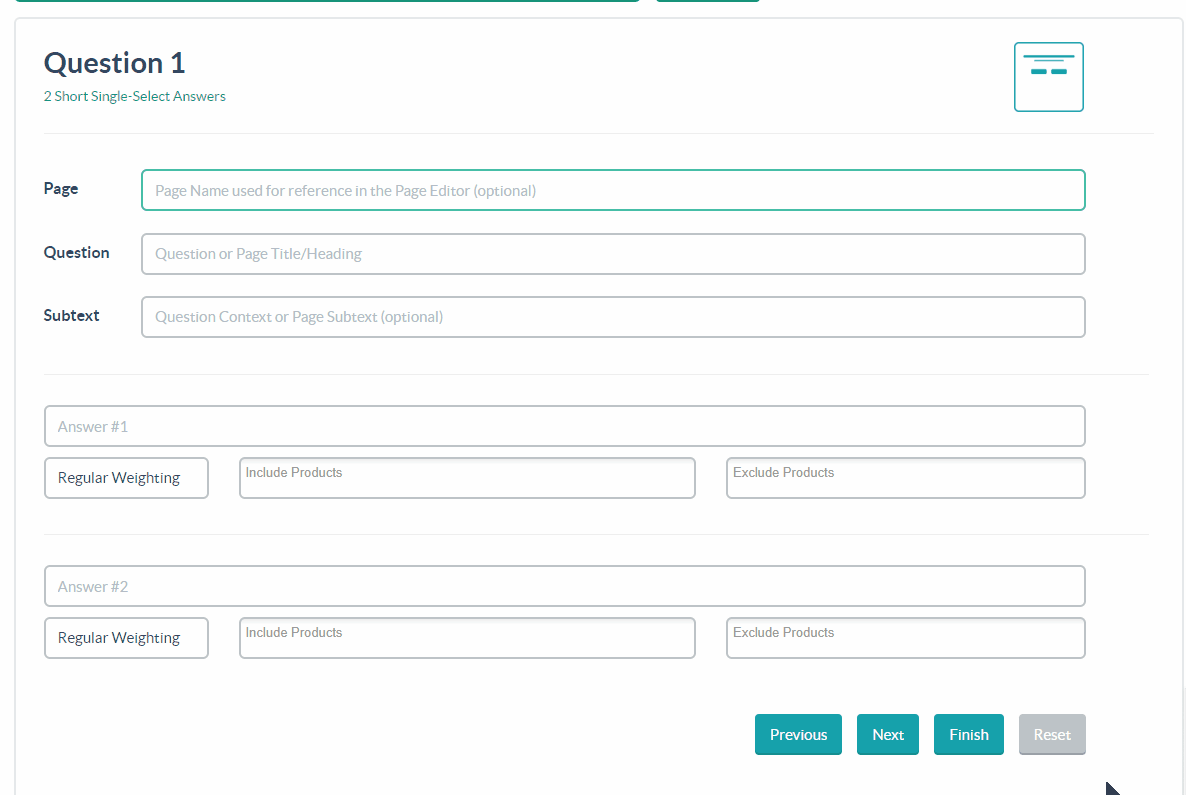Focus the Question or Page Title field
Screen dimensions: 1186x795
[x=613, y=254]
